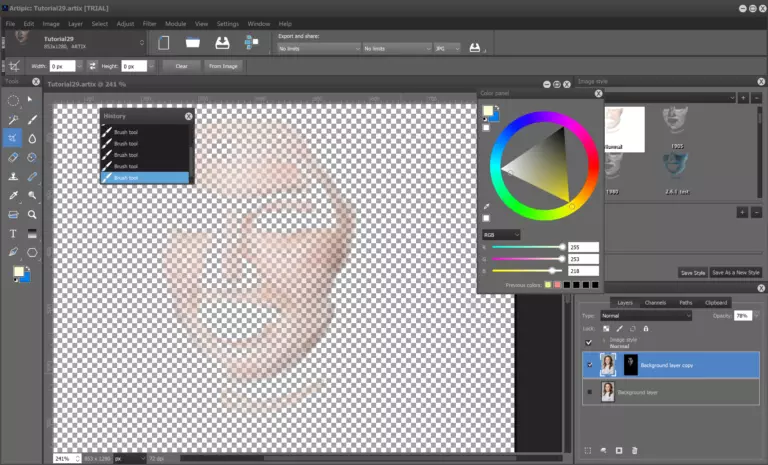The width and height of the screenshot is (768, 465).
Task: Open the Adjust menu
Action: tap(125, 24)
